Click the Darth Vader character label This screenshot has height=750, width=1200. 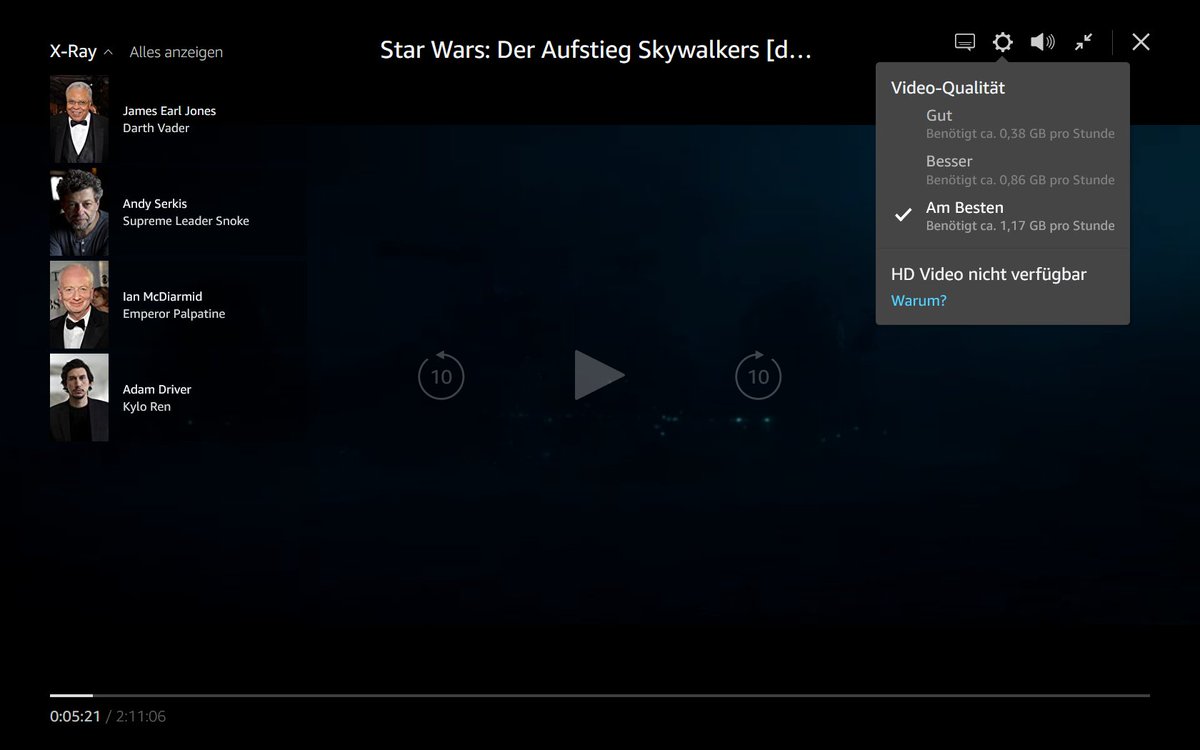click(x=156, y=128)
